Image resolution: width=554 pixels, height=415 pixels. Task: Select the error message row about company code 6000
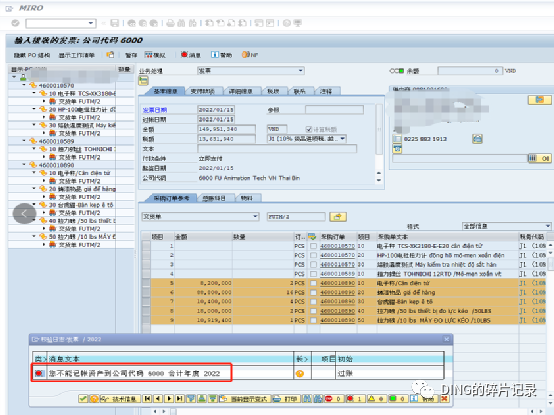(x=237, y=373)
